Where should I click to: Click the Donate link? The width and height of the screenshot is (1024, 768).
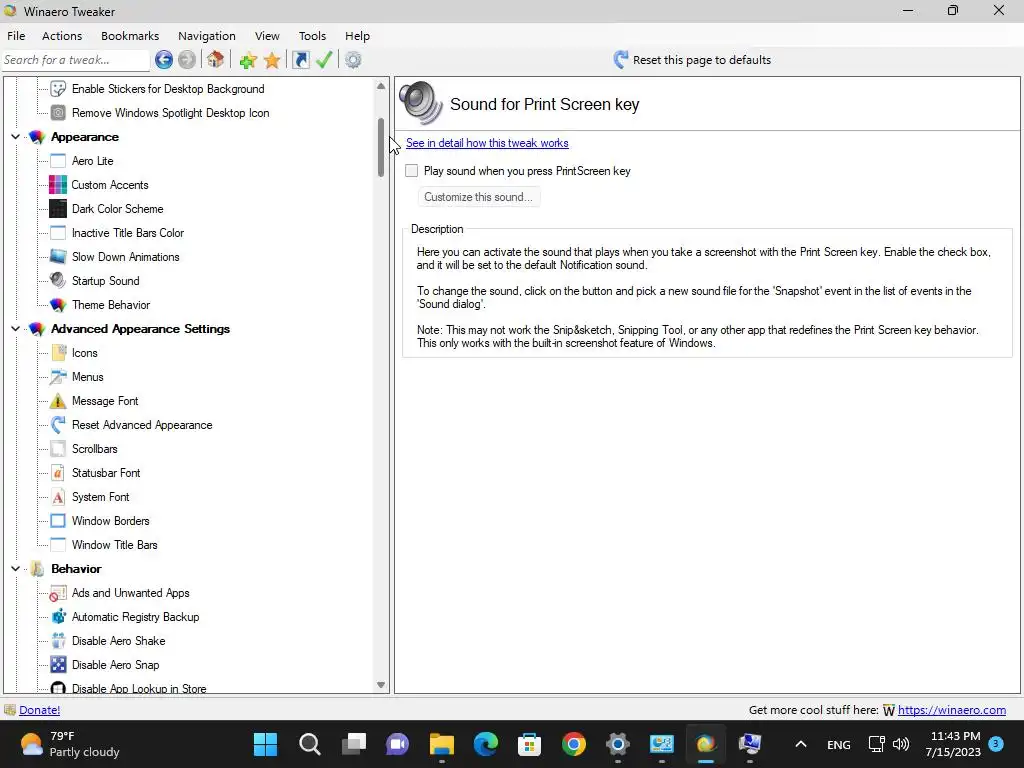pos(39,710)
